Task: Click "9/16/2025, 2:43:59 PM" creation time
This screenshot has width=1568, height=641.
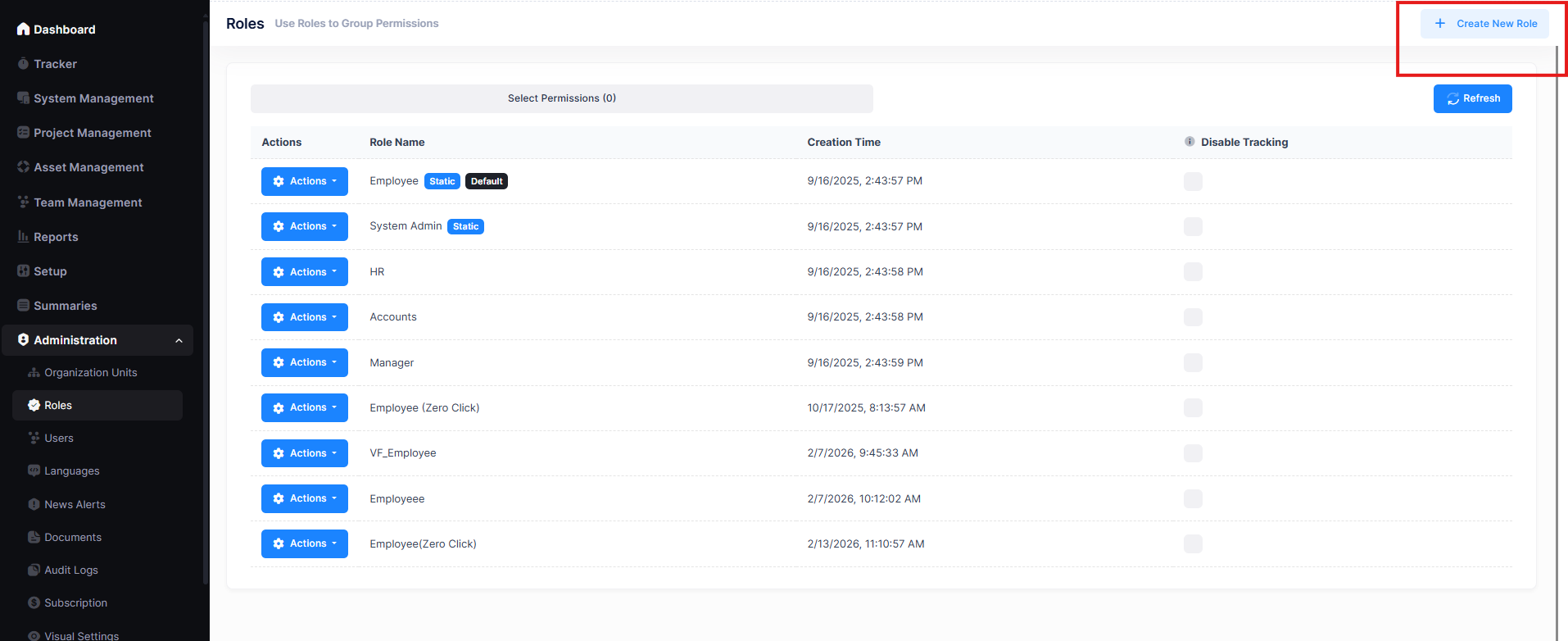Action: coord(865,363)
